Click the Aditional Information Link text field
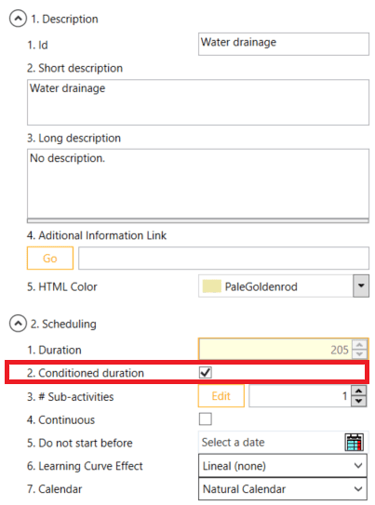Screen dimensions: 375x505 224,258
